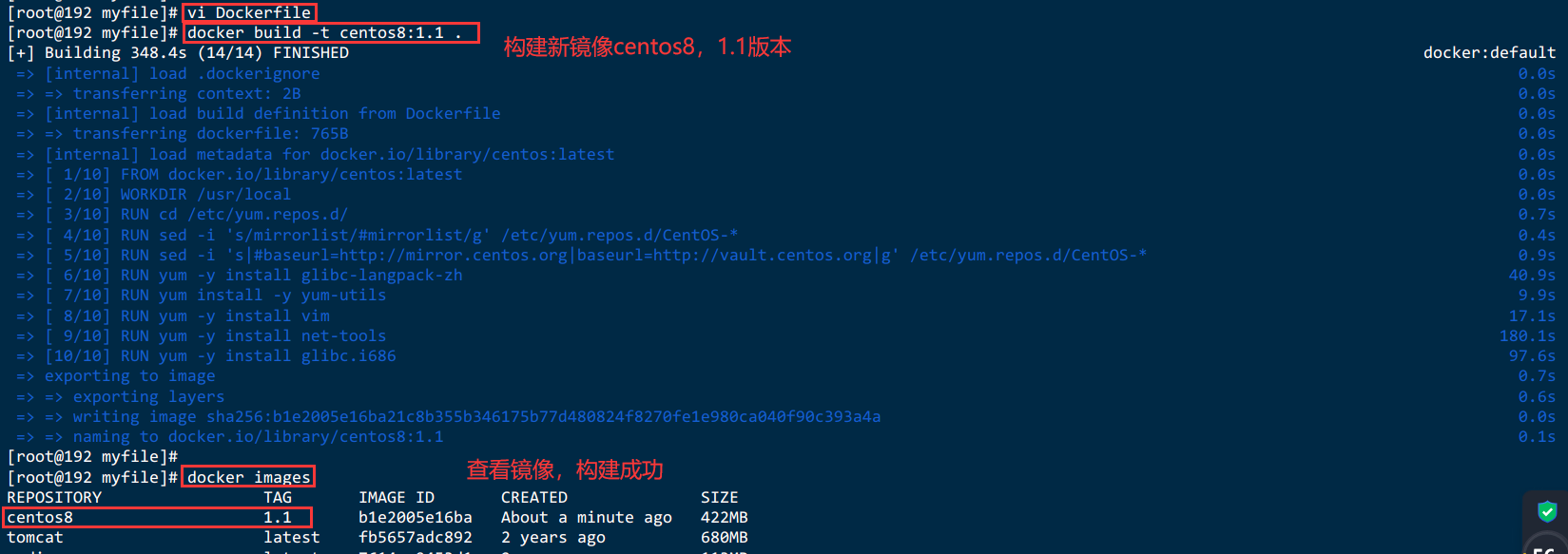The image size is (1568, 554).
Task: Click the 'naming to docker.io/library/centos8:1.1' line
Action: [x=258, y=437]
